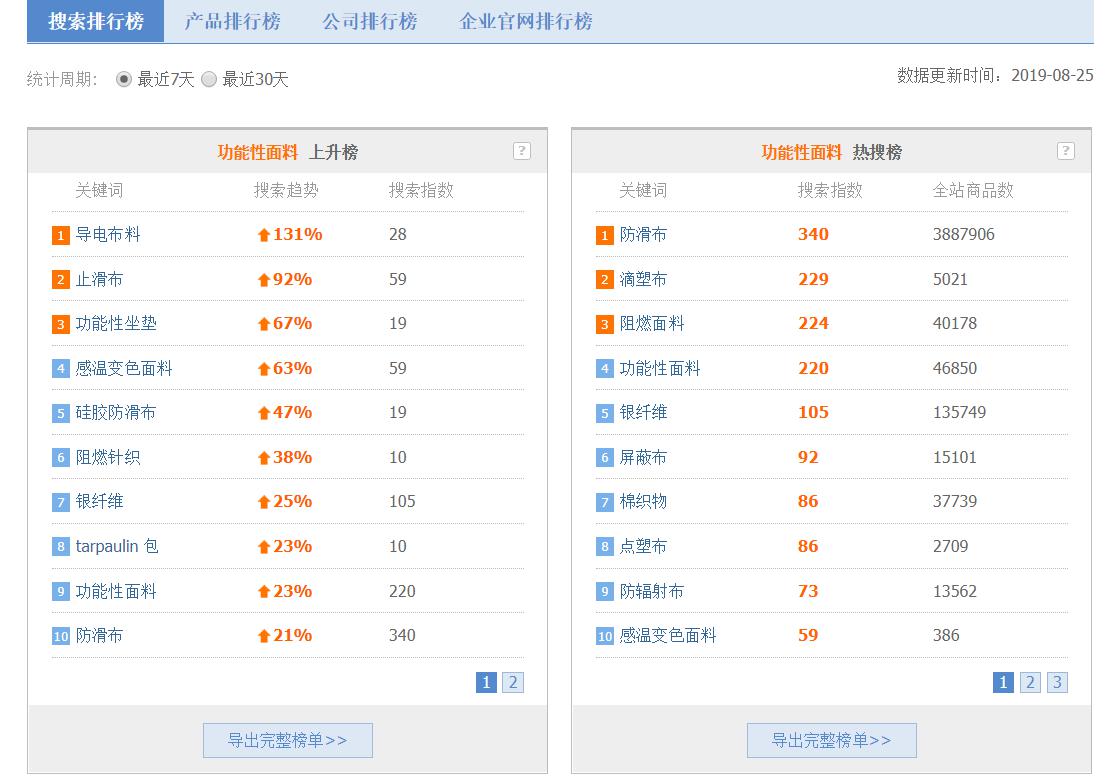Open the keyword 导电布料 in the rising list
The image size is (1109, 783).
pos(107,234)
